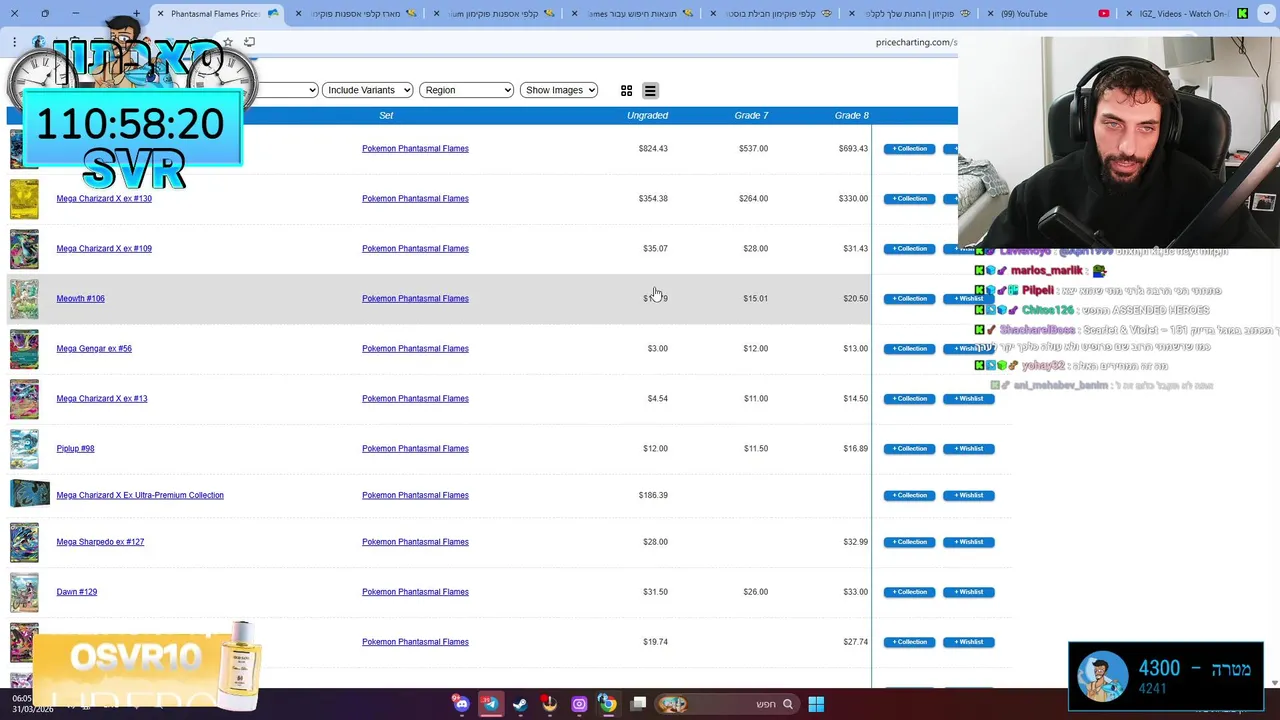
Task: Close the 'תוצאות חיפוש עבור' tab
Action: 574,14
